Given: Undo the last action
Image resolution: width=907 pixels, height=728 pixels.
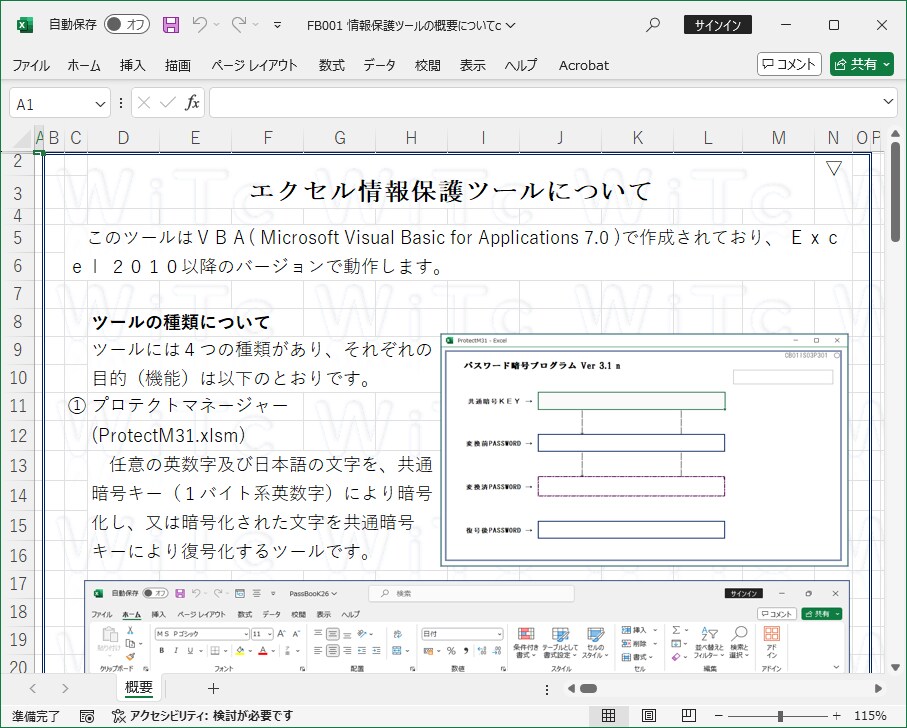Looking at the screenshot, I should point(200,24).
